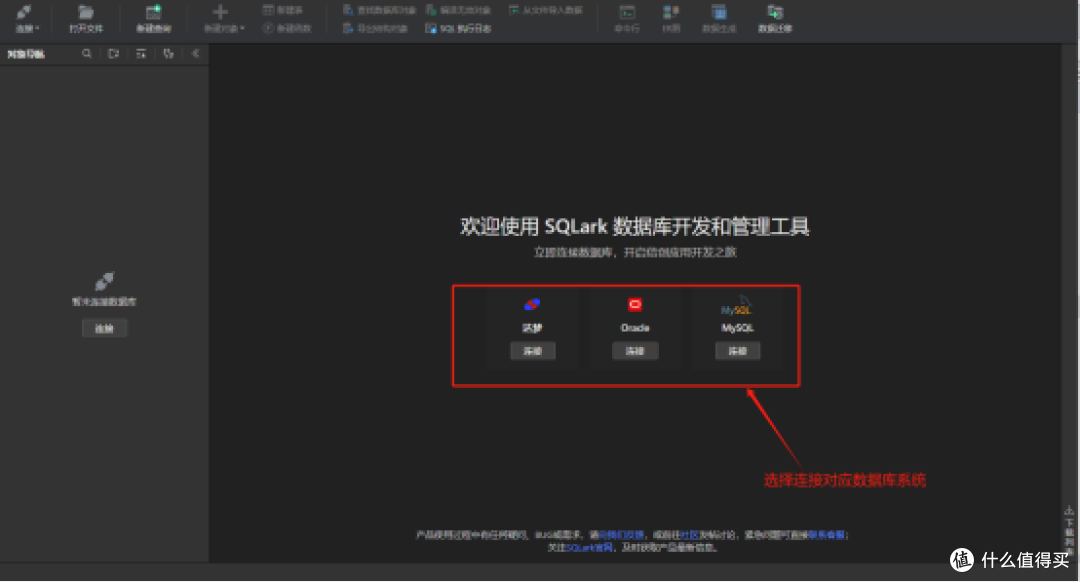Click the 达梦 database logo
The height and width of the screenshot is (583, 1080).
click(x=532, y=304)
